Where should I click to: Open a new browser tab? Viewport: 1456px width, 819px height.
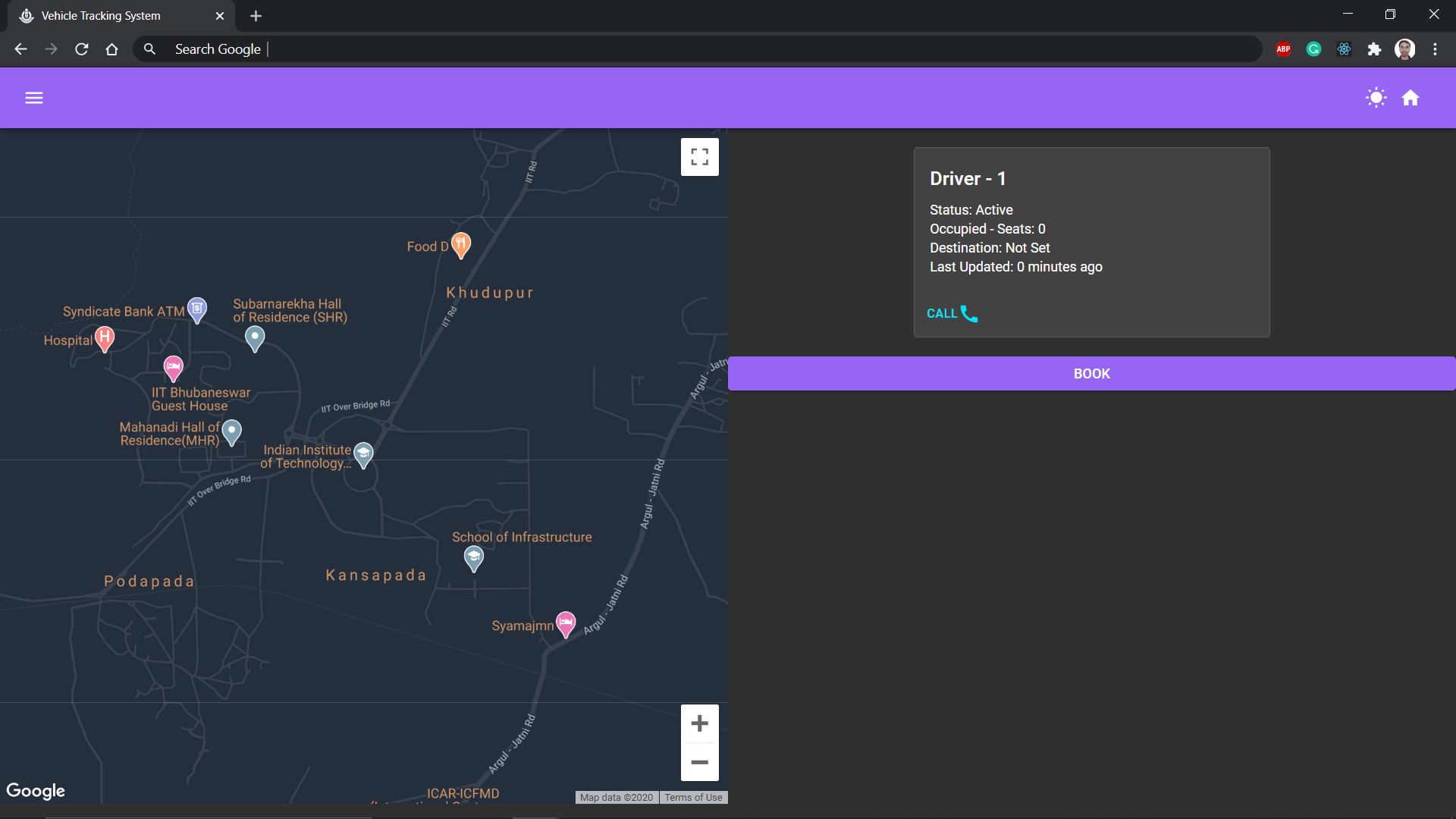256,16
